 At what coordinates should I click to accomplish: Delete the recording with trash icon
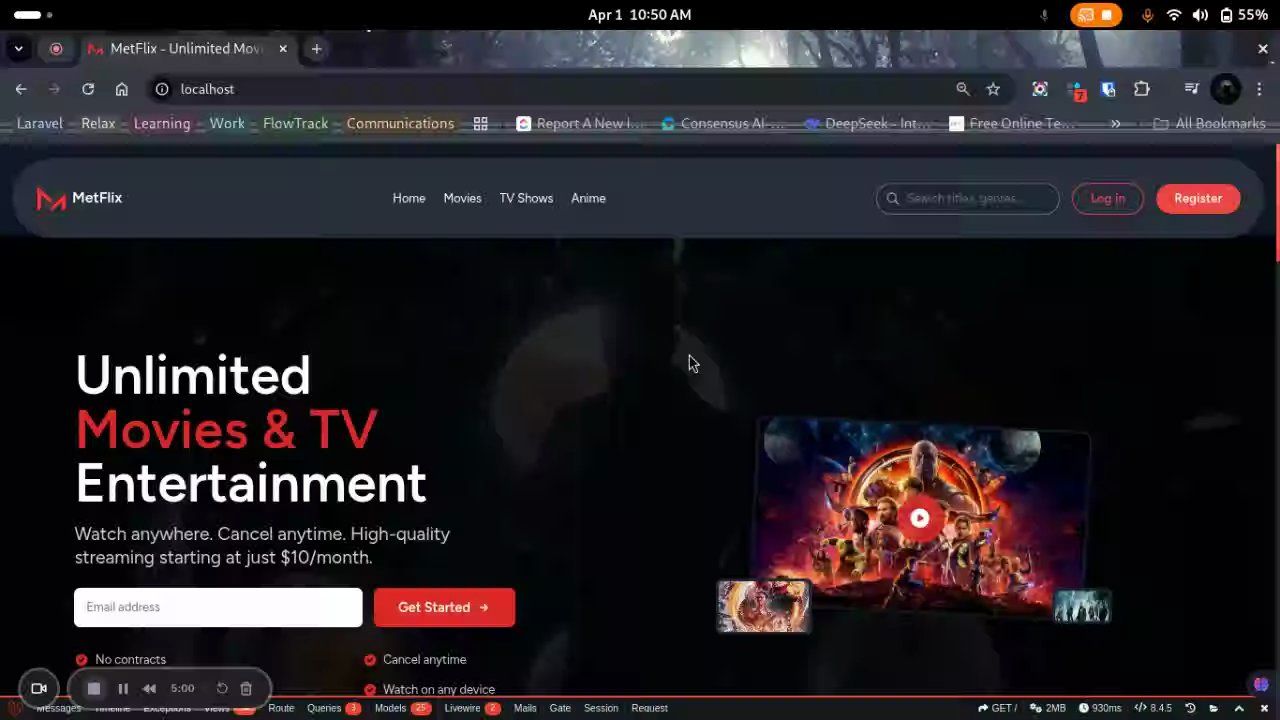[x=246, y=688]
